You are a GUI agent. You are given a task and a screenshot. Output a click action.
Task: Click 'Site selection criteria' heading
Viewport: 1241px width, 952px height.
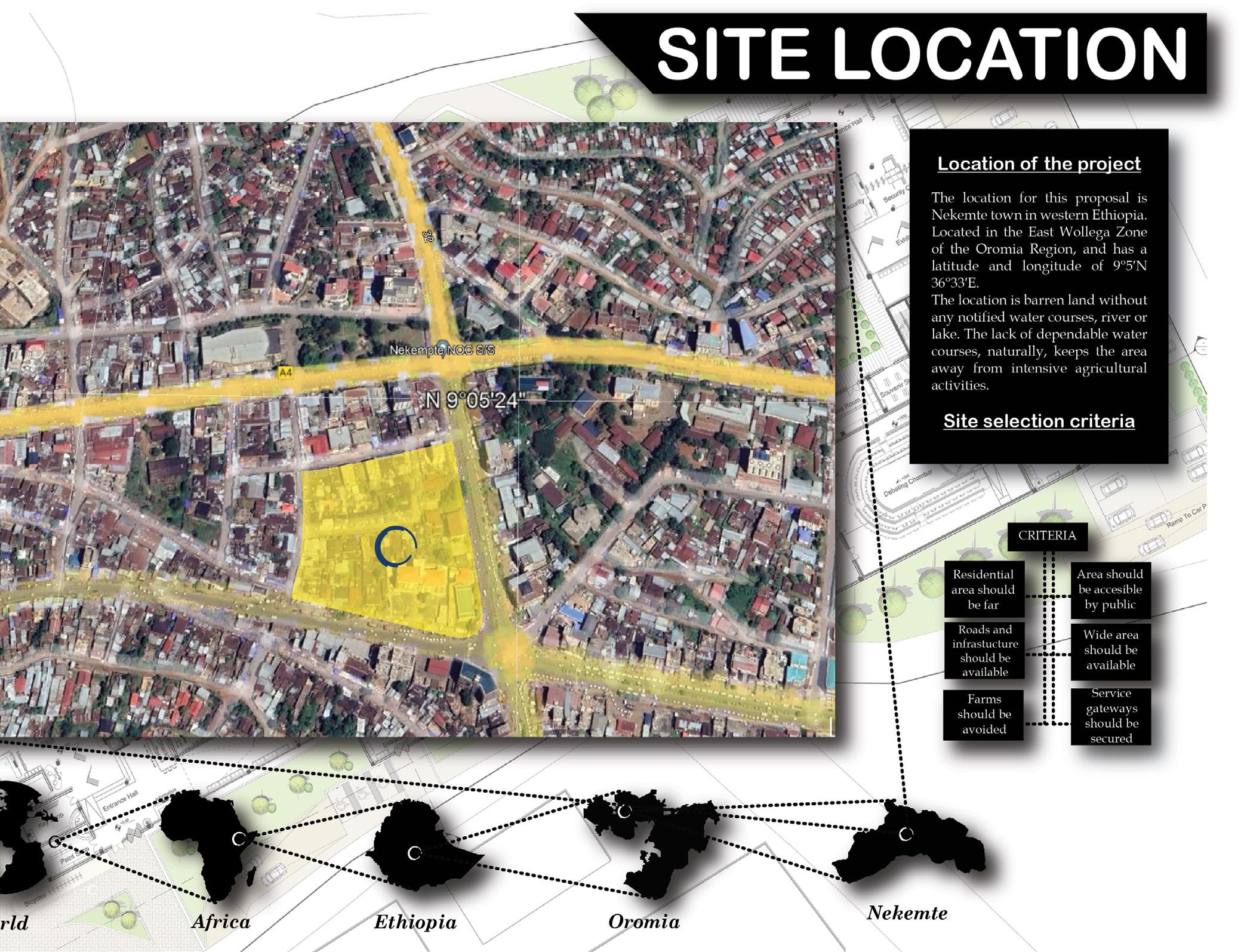pyautogui.click(x=1039, y=421)
